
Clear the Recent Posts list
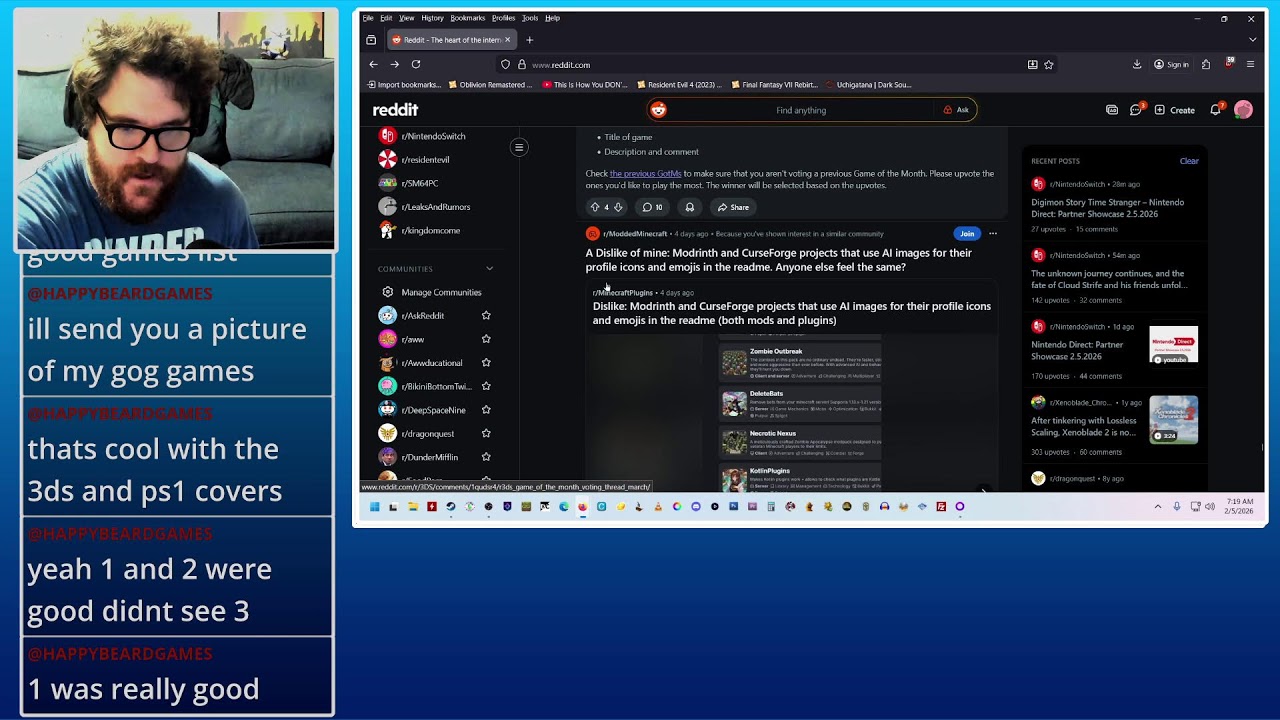pyautogui.click(x=1189, y=161)
